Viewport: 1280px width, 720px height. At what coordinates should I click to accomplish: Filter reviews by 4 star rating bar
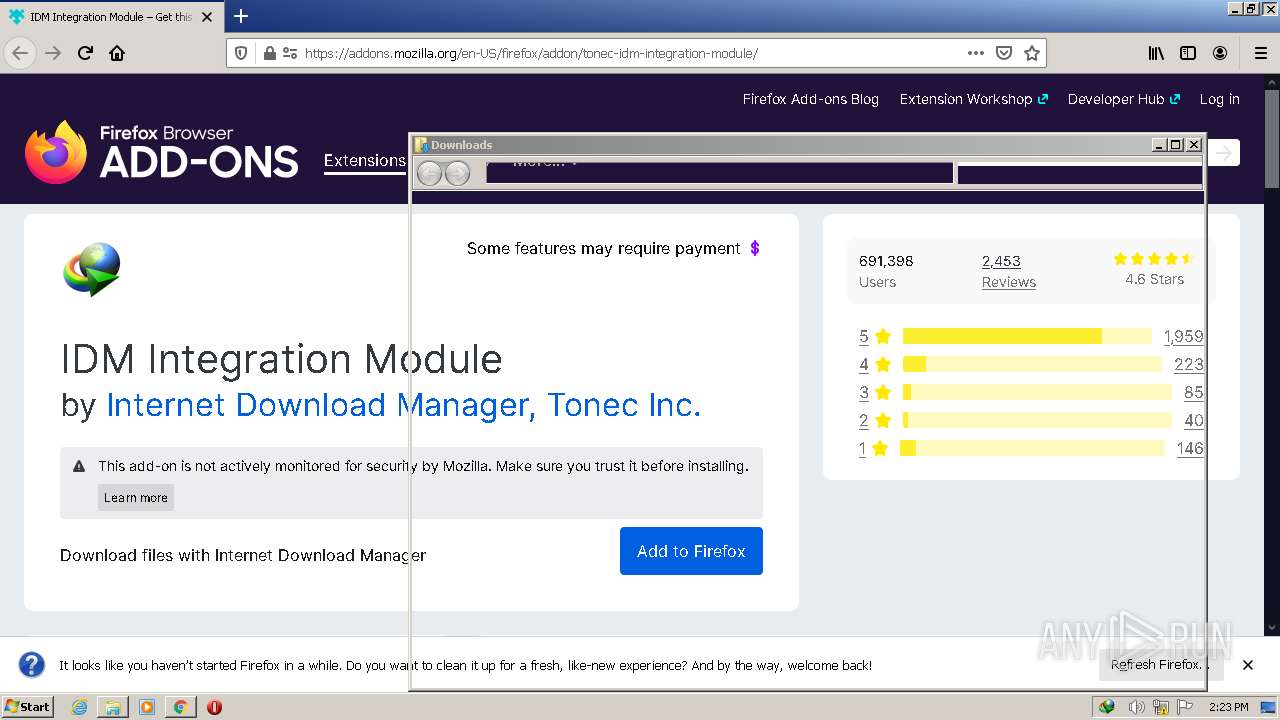click(1032, 364)
